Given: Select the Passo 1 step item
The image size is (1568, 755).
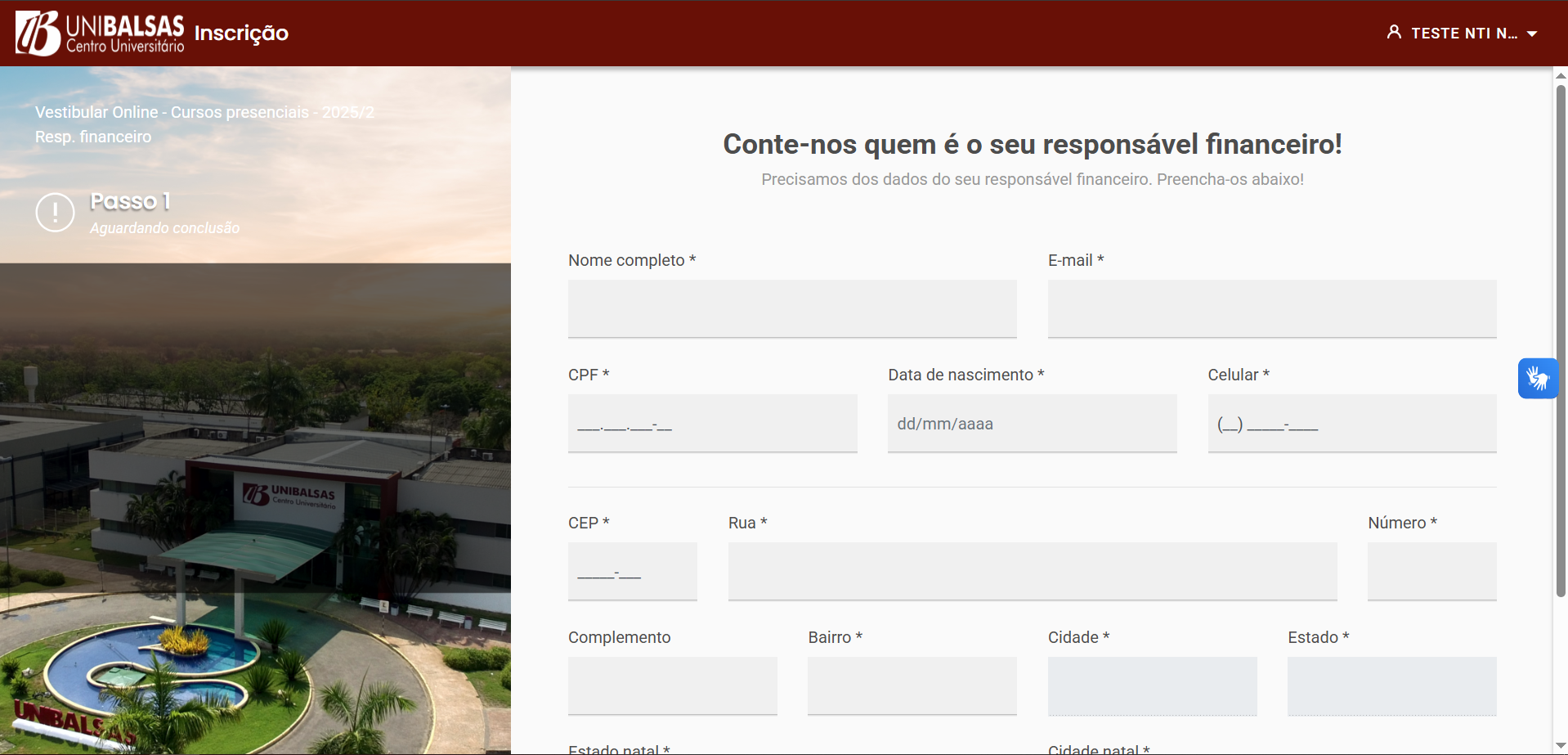Looking at the screenshot, I should click(130, 201).
